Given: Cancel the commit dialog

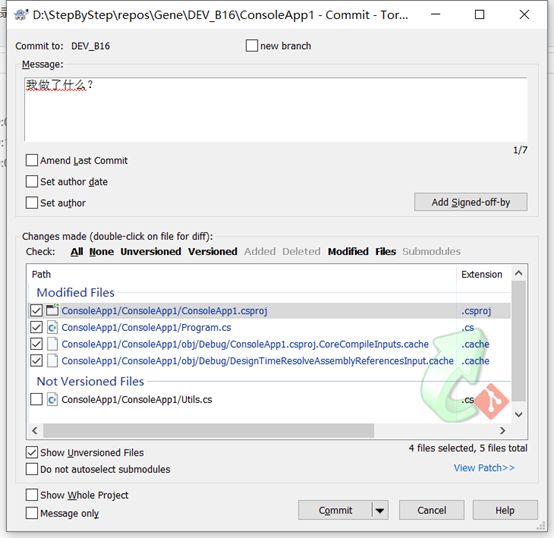Looking at the screenshot, I should (431, 510).
